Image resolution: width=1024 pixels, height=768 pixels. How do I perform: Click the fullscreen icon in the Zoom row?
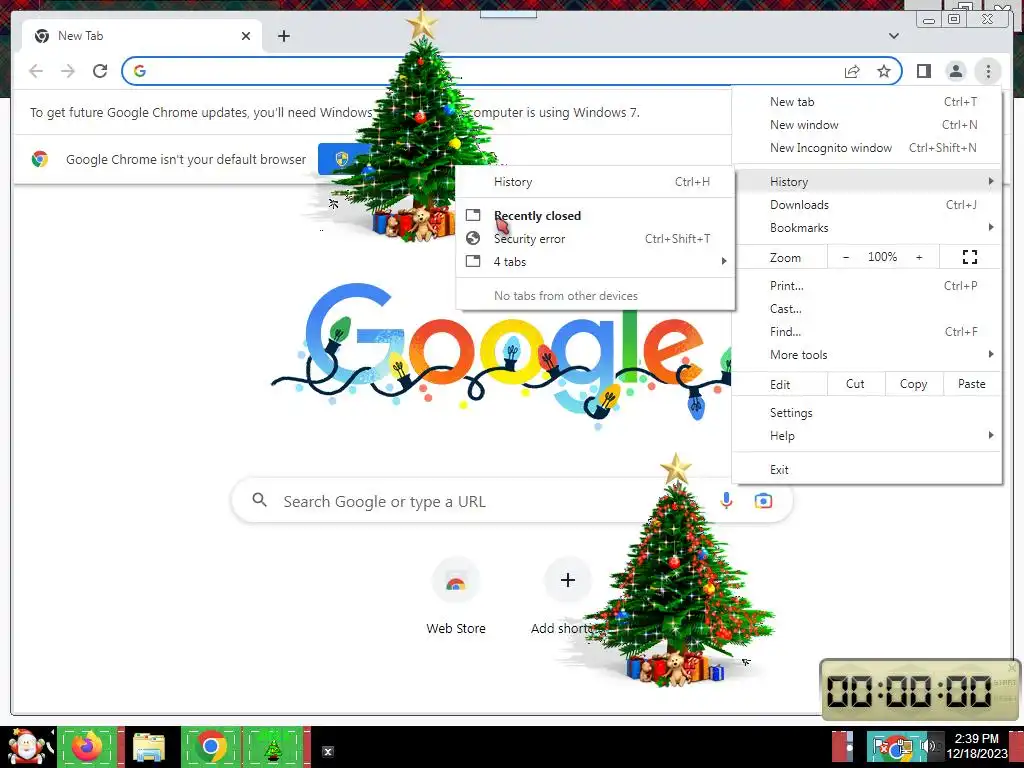(x=970, y=257)
